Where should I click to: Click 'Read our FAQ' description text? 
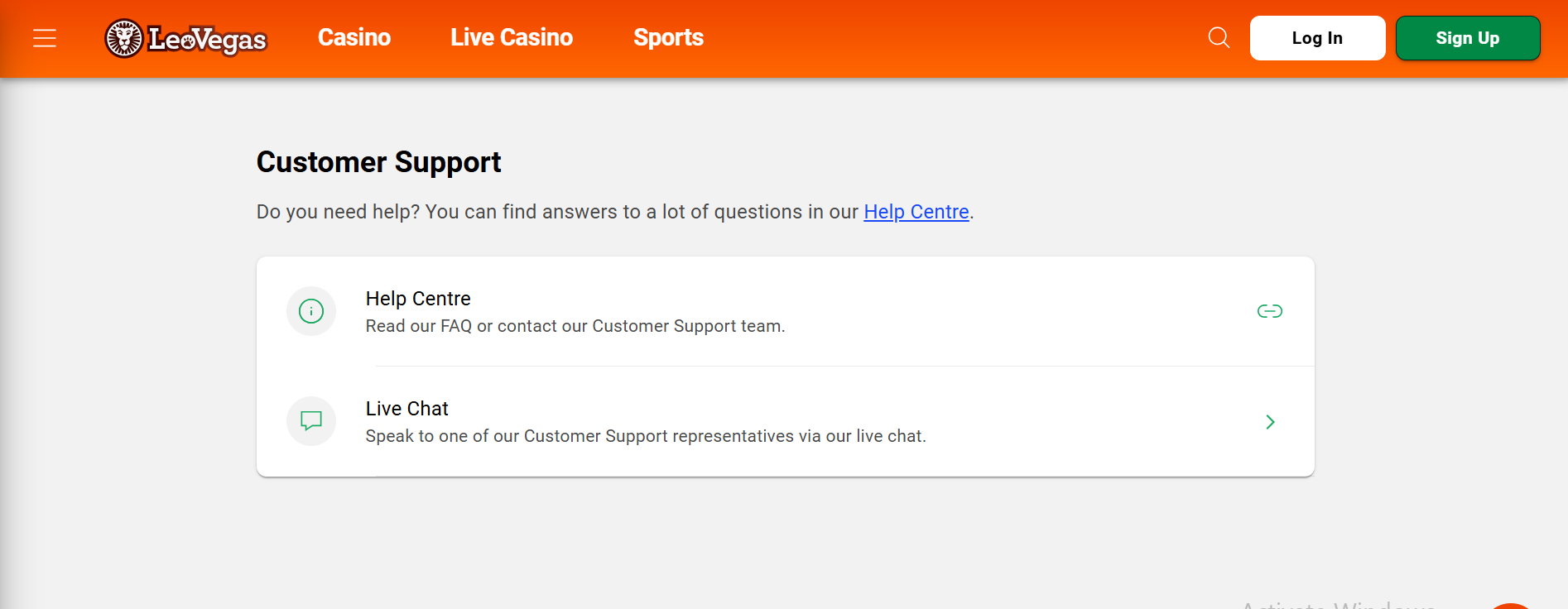click(x=575, y=326)
